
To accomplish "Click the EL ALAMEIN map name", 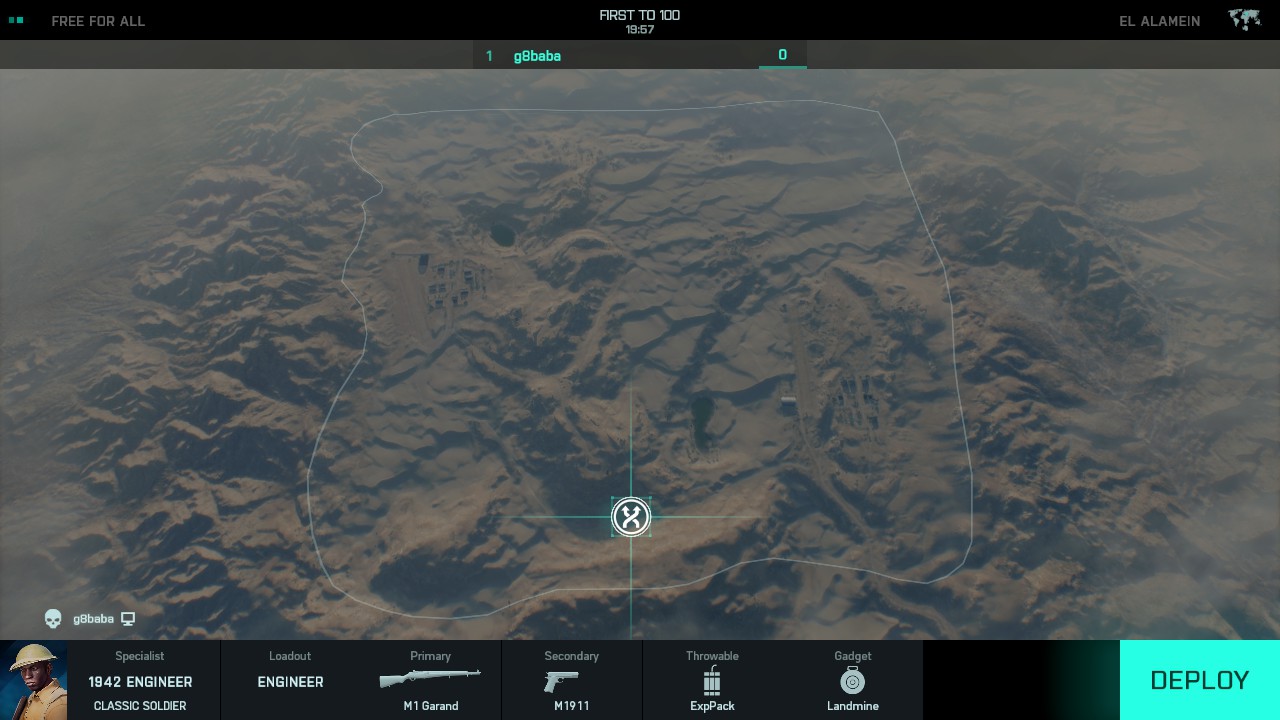I will [x=1159, y=21].
